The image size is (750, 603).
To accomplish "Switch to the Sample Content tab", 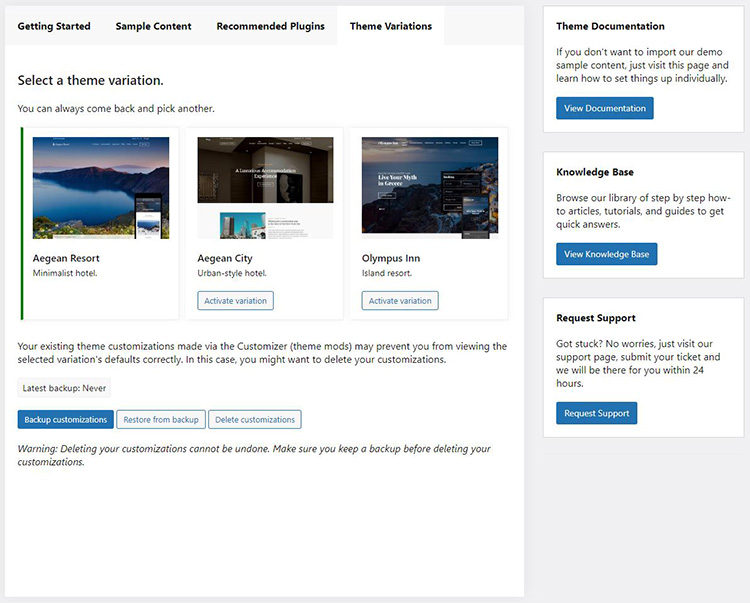I will click(x=154, y=26).
